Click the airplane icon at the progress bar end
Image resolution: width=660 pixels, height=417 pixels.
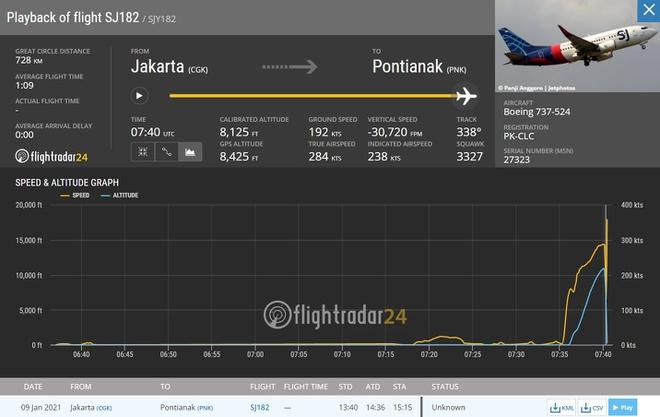[x=465, y=96]
